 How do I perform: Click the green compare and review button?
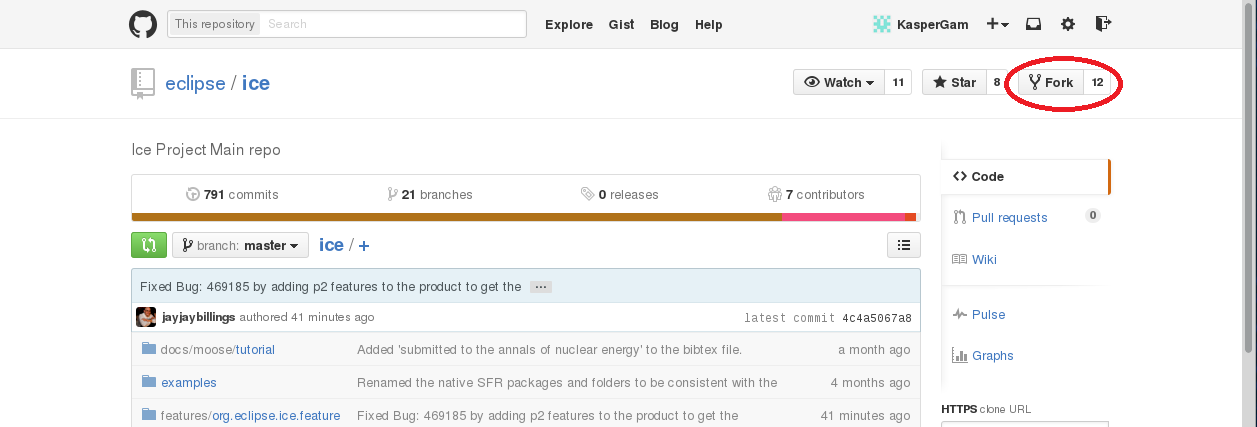(x=149, y=245)
